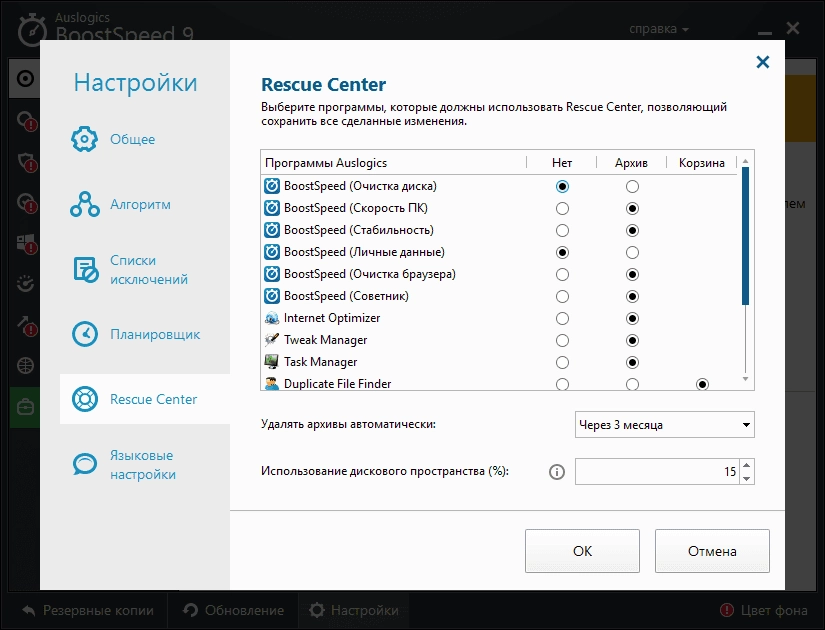
Task: Click the Обновление refresh icon
Action: (x=190, y=611)
